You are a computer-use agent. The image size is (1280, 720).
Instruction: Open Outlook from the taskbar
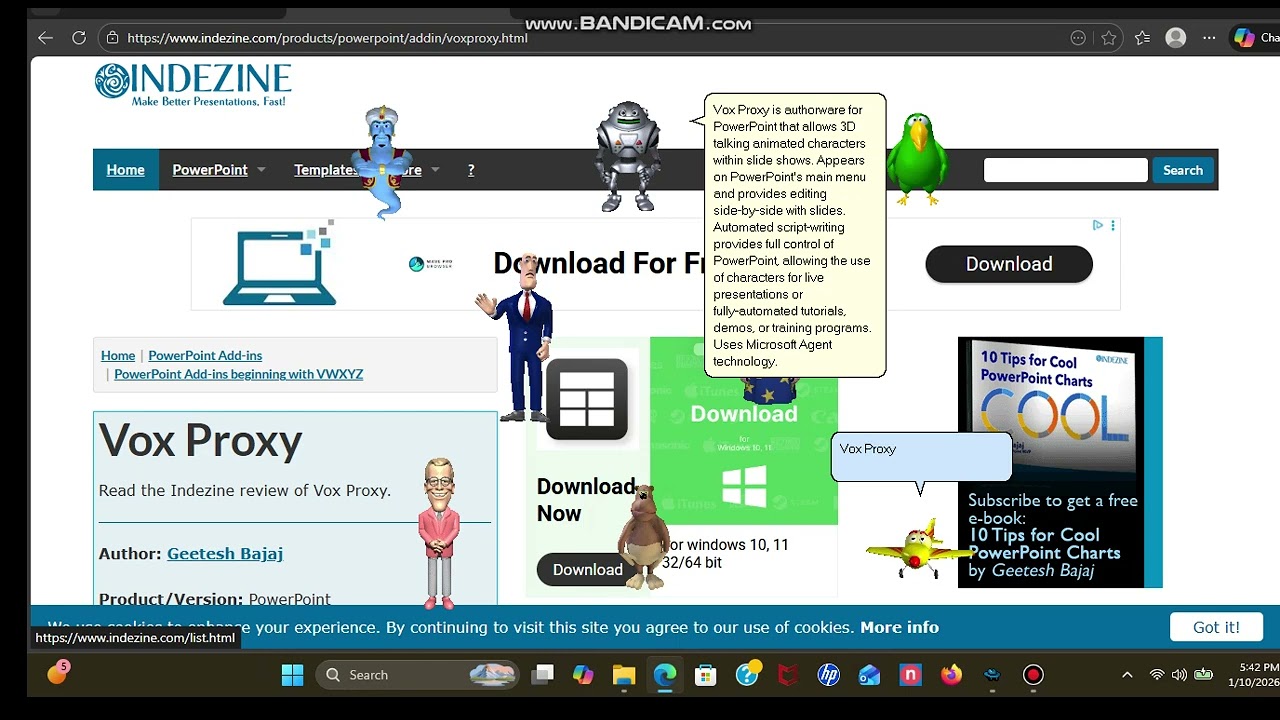pos(870,675)
